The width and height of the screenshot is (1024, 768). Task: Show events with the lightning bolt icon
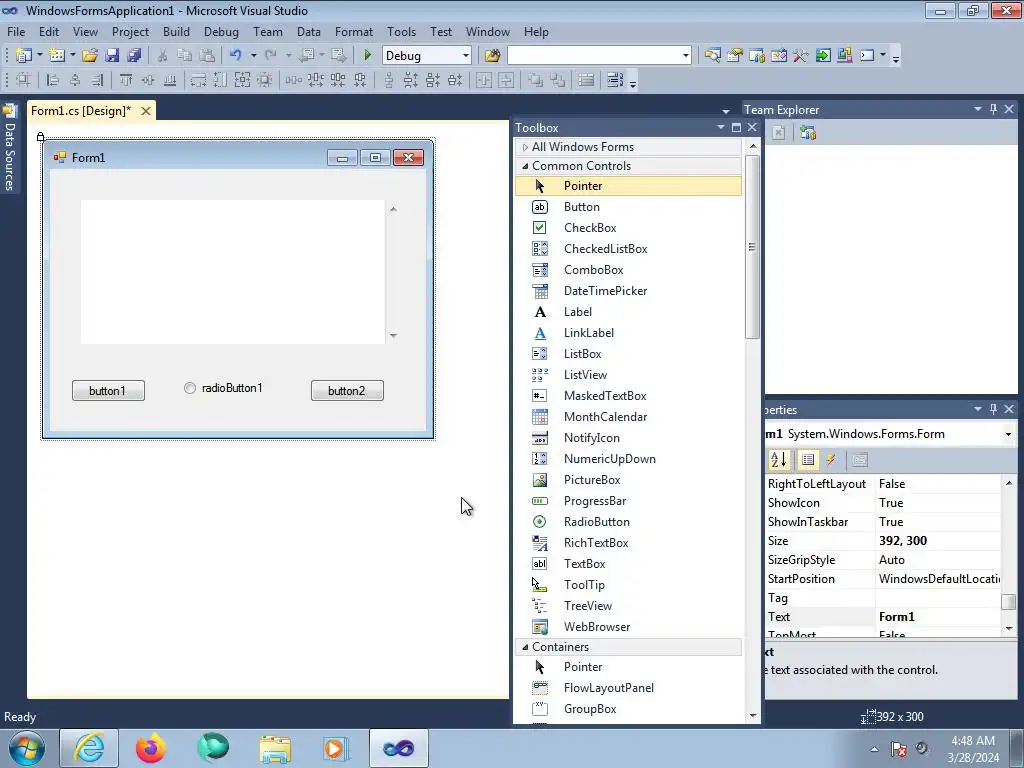click(831, 460)
